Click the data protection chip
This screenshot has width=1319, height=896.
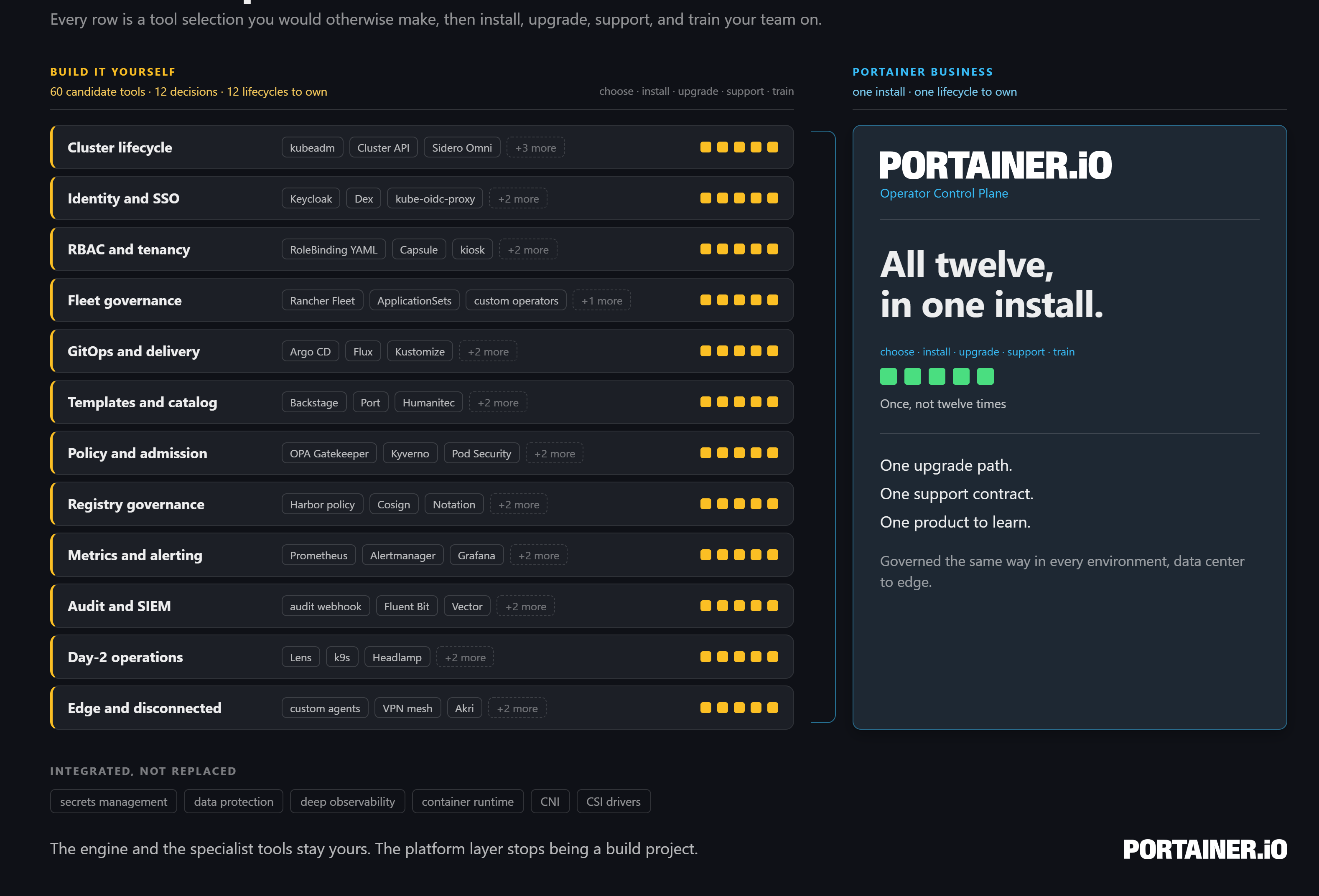pos(233,801)
